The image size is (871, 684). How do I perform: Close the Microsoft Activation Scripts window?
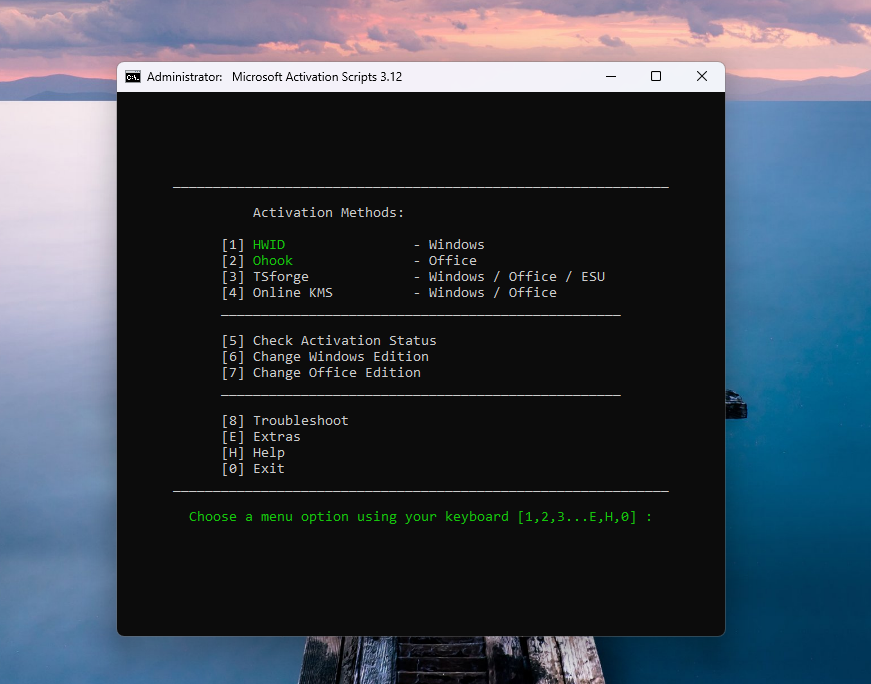point(702,77)
